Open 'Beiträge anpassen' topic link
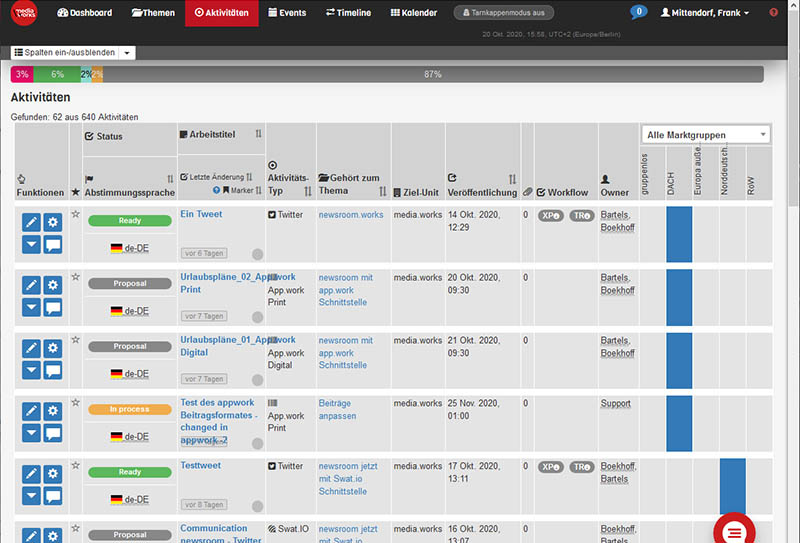Viewport: 800px width, 543px height. 337,409
